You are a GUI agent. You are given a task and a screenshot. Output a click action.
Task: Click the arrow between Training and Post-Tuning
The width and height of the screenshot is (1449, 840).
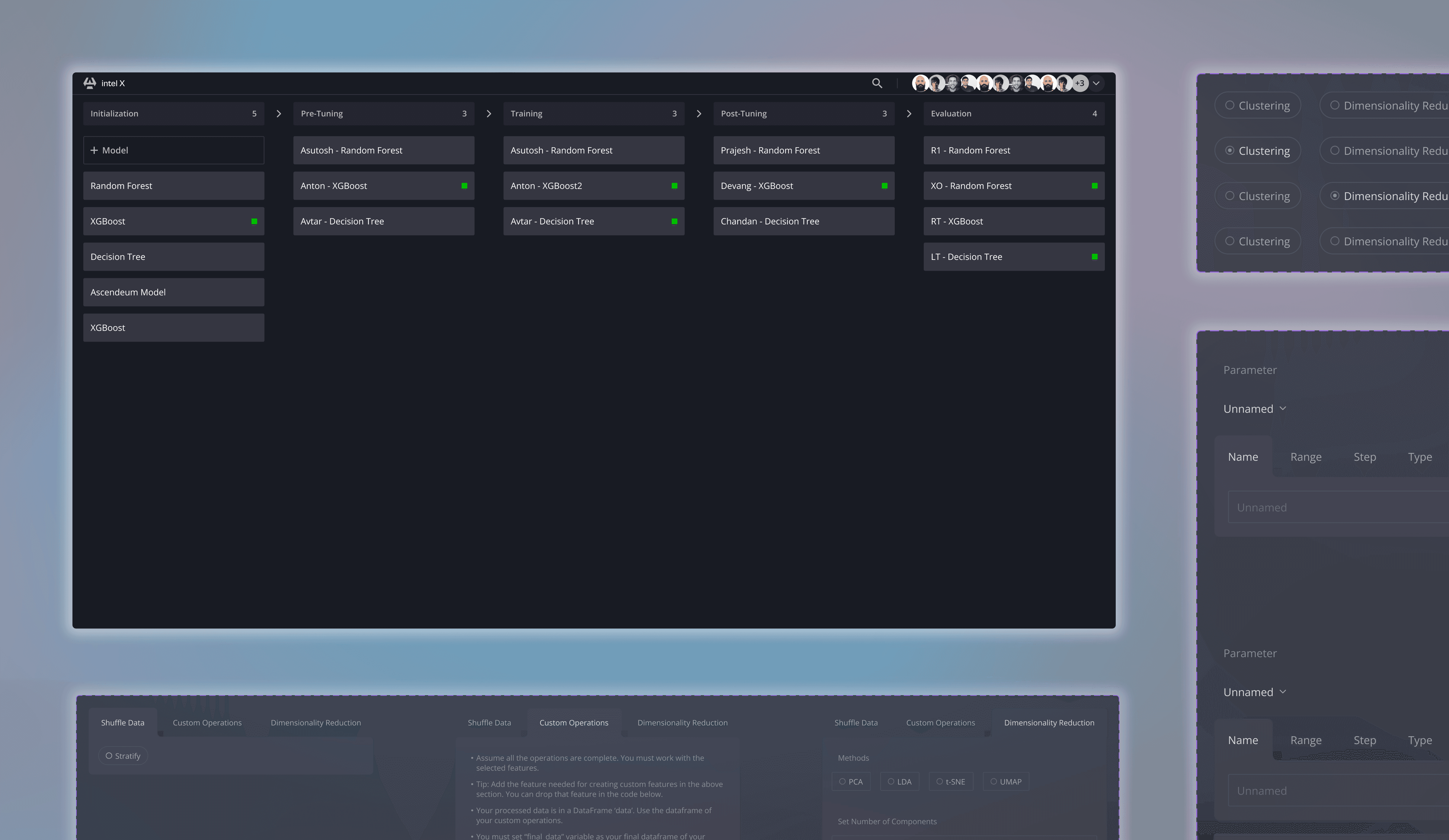pyautogui.click(x=699, y=114)
